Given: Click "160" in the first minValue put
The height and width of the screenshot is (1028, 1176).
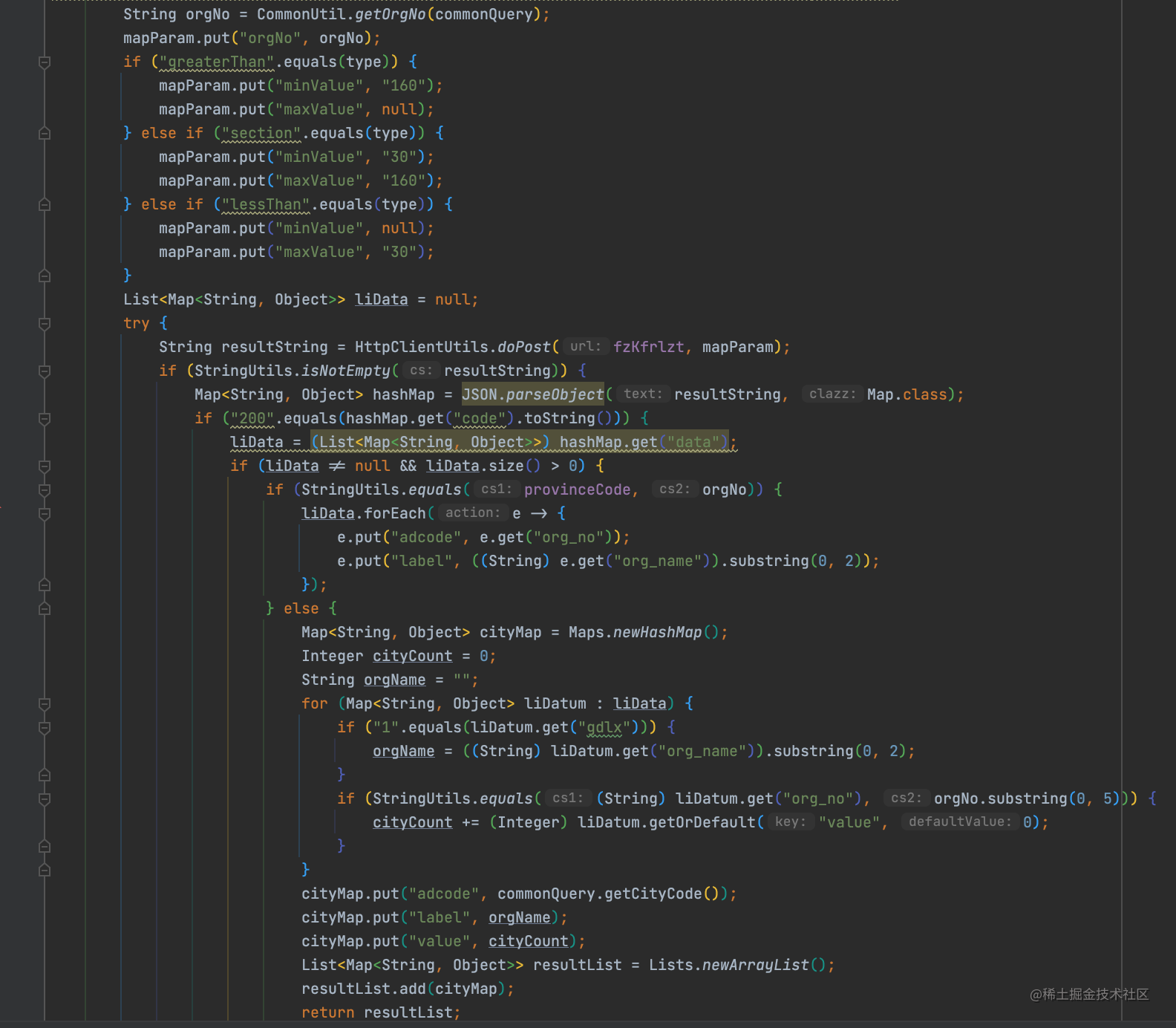Looking at the screenshot, I should point(404,85).
